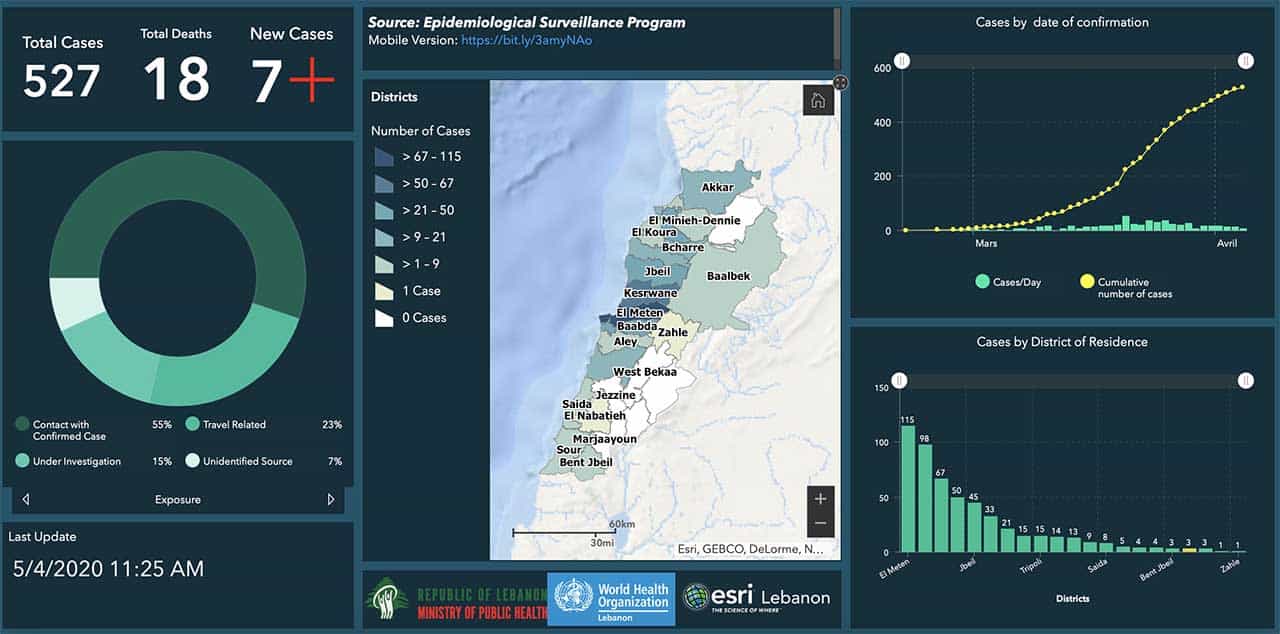
Task: Zoom in on the map
Action: (820, 499)
